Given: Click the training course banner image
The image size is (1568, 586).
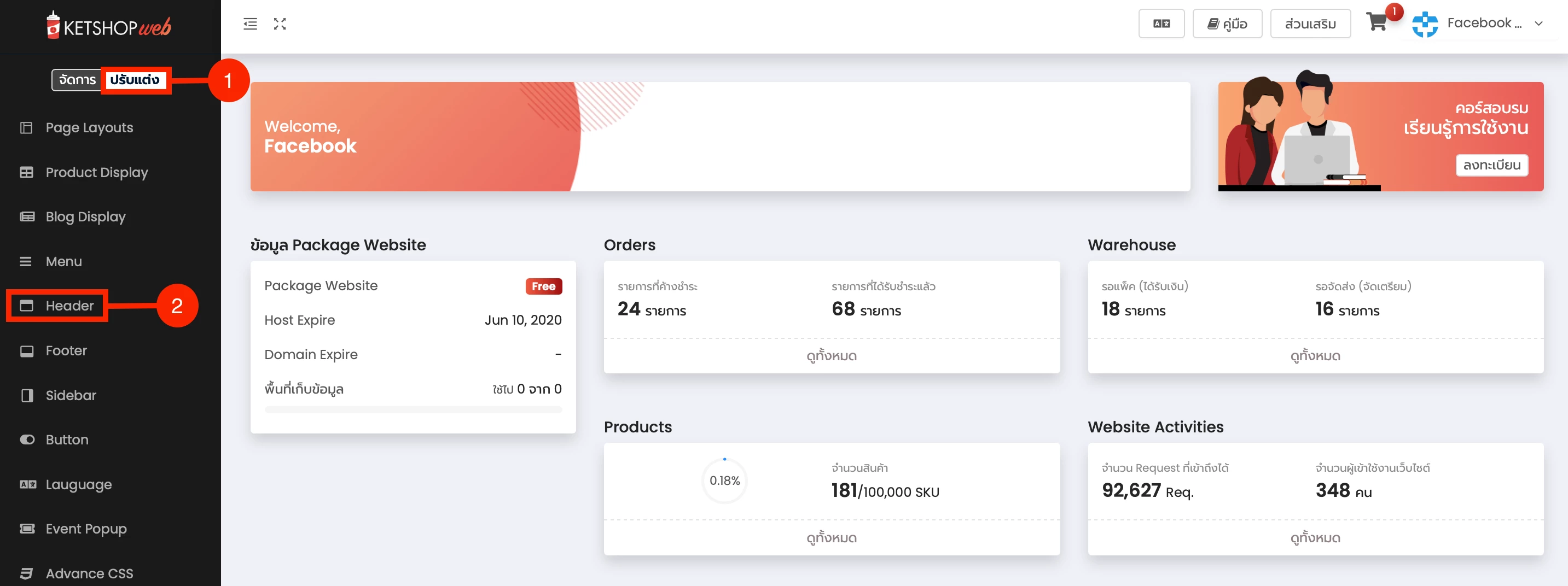Looking at the screenshot, I should (1380, 137).
